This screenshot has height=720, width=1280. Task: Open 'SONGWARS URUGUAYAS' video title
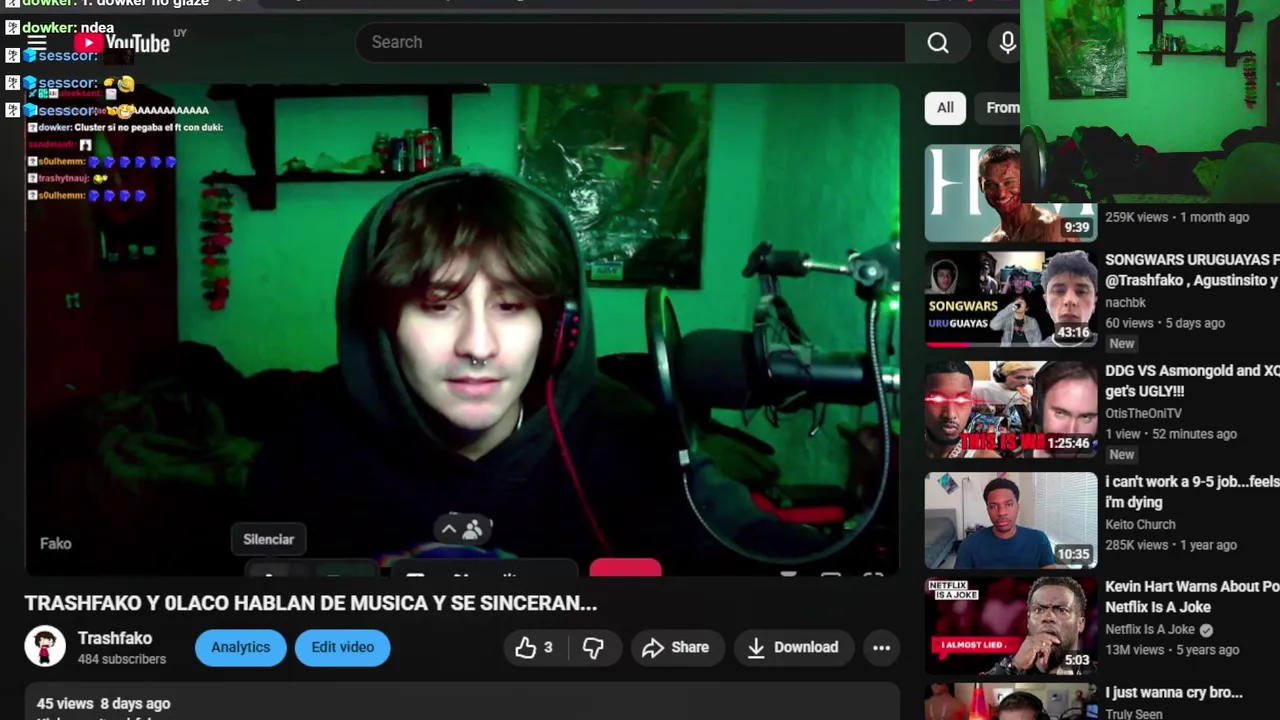tap(1192, 270)
